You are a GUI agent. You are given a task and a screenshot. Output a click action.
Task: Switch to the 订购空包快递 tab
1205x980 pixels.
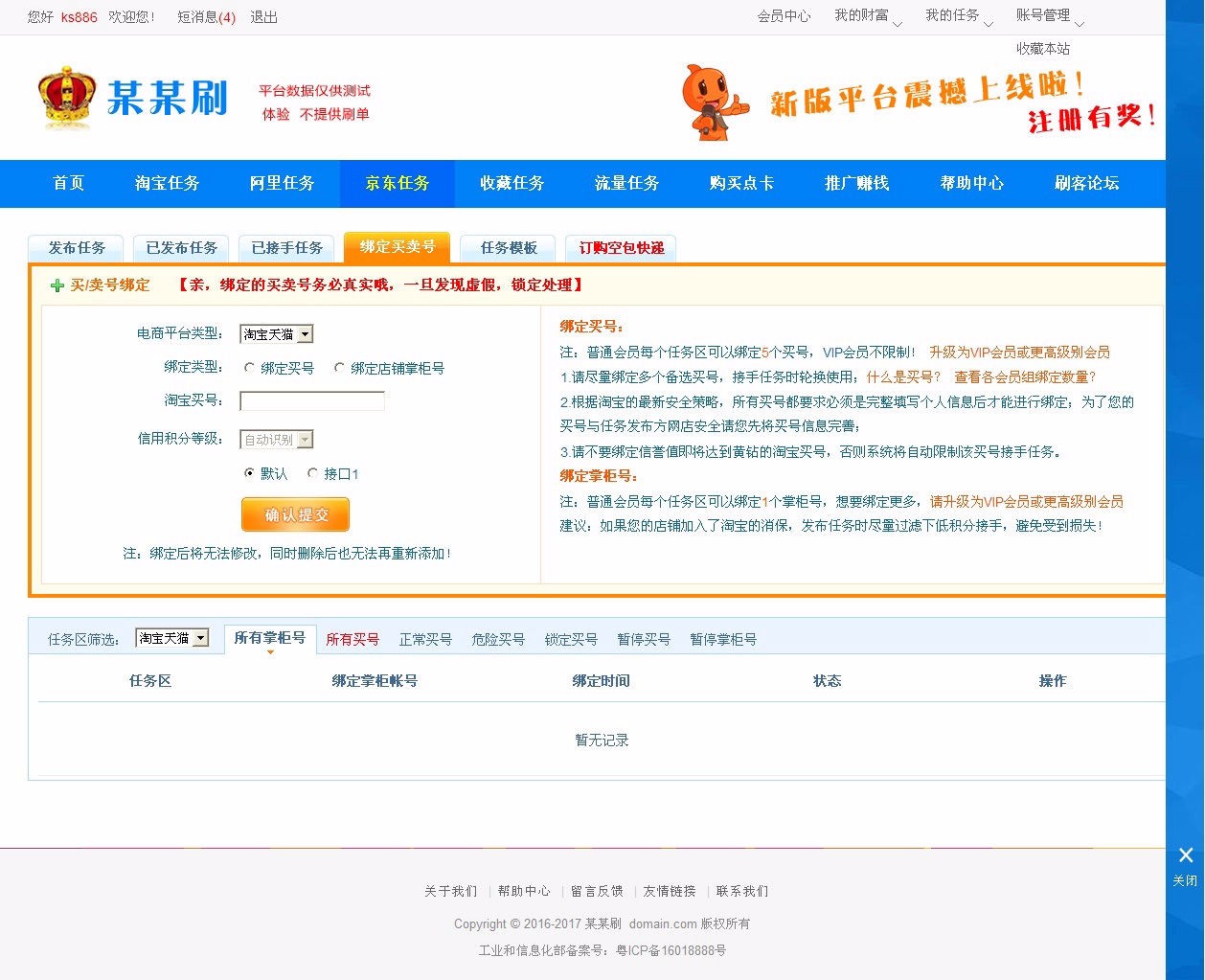click(621, 248)
